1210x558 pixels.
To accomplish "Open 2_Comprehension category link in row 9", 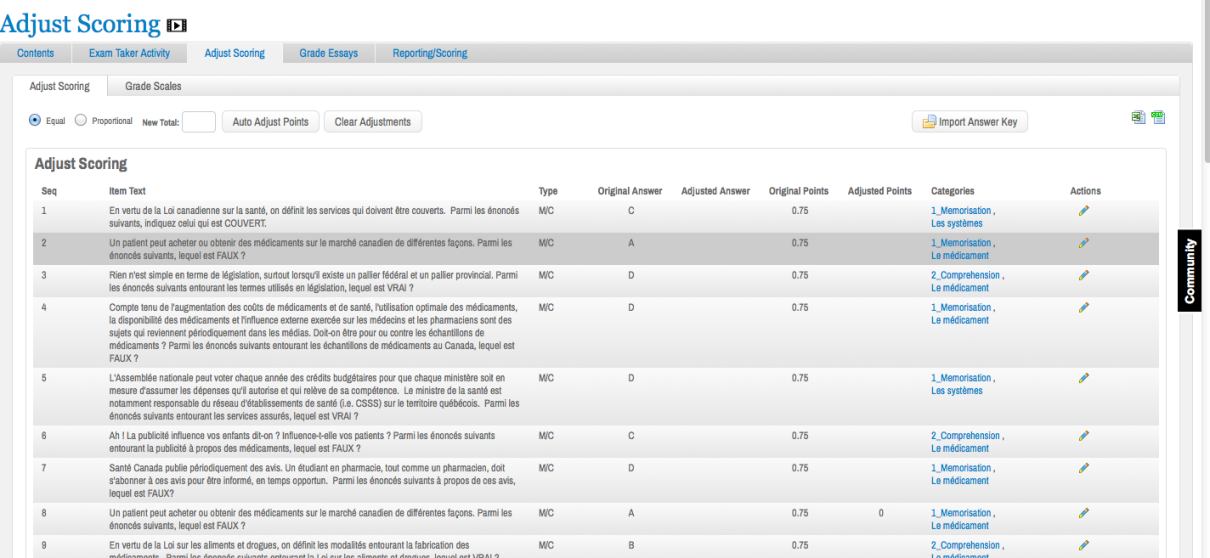I will [x=965, y=546].
